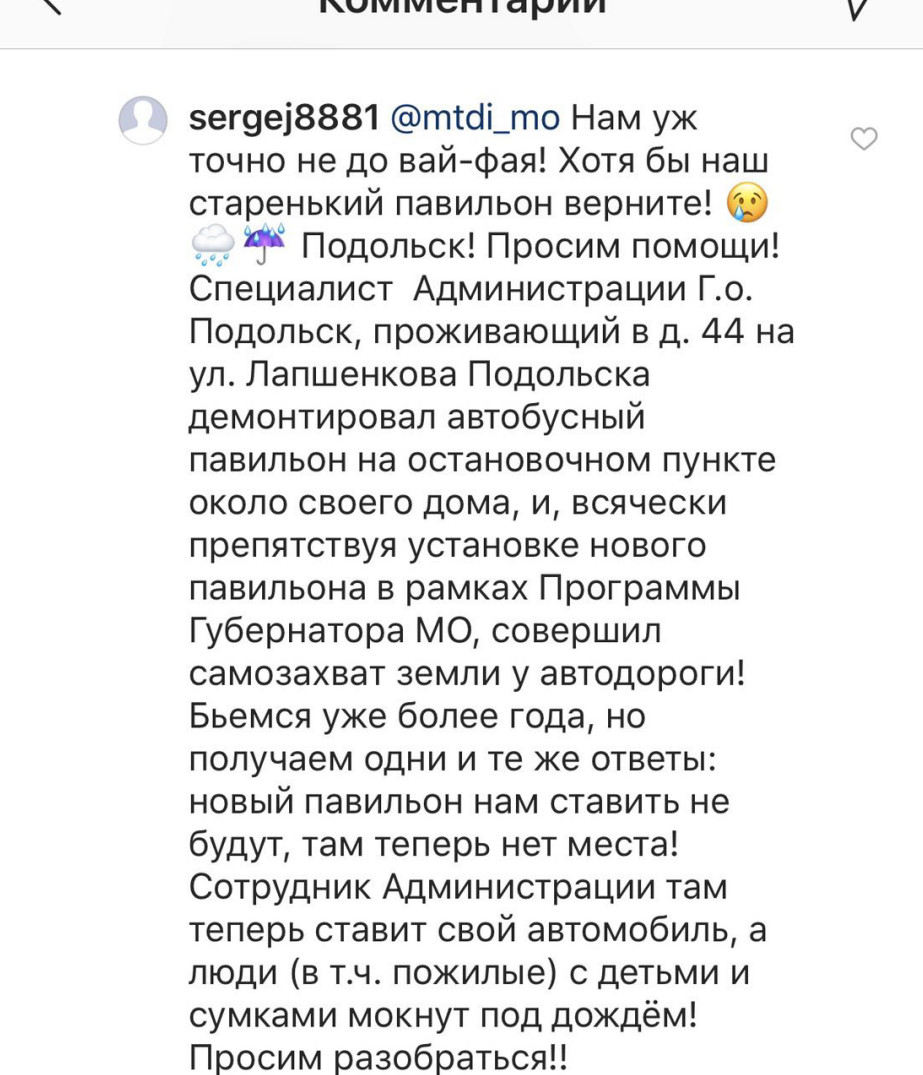Tap the rain cloud emoji
This screenshot has height=1075, width=923.
(x=212, y=246)
